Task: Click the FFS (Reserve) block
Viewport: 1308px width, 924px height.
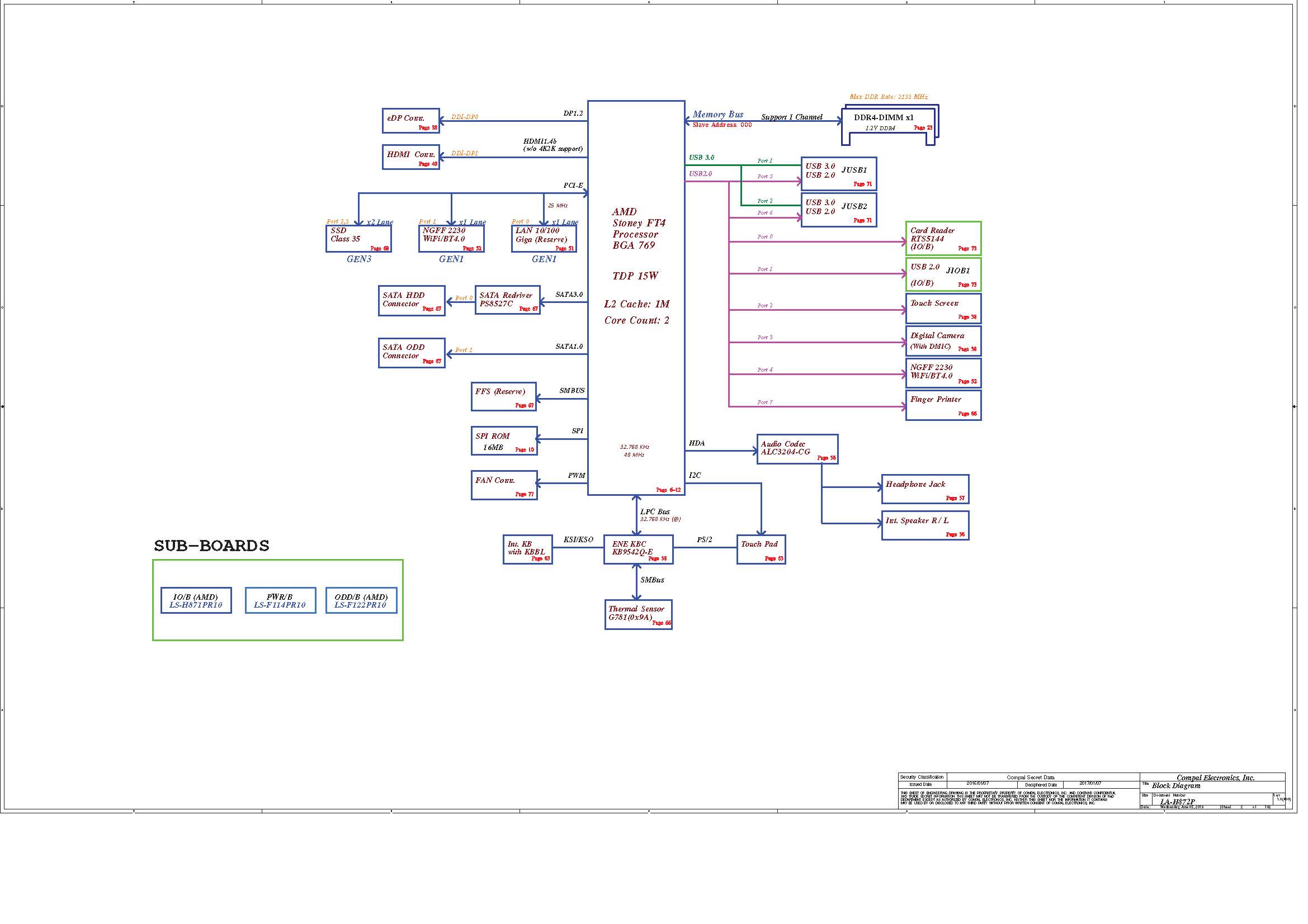Action: click(504, 397)
